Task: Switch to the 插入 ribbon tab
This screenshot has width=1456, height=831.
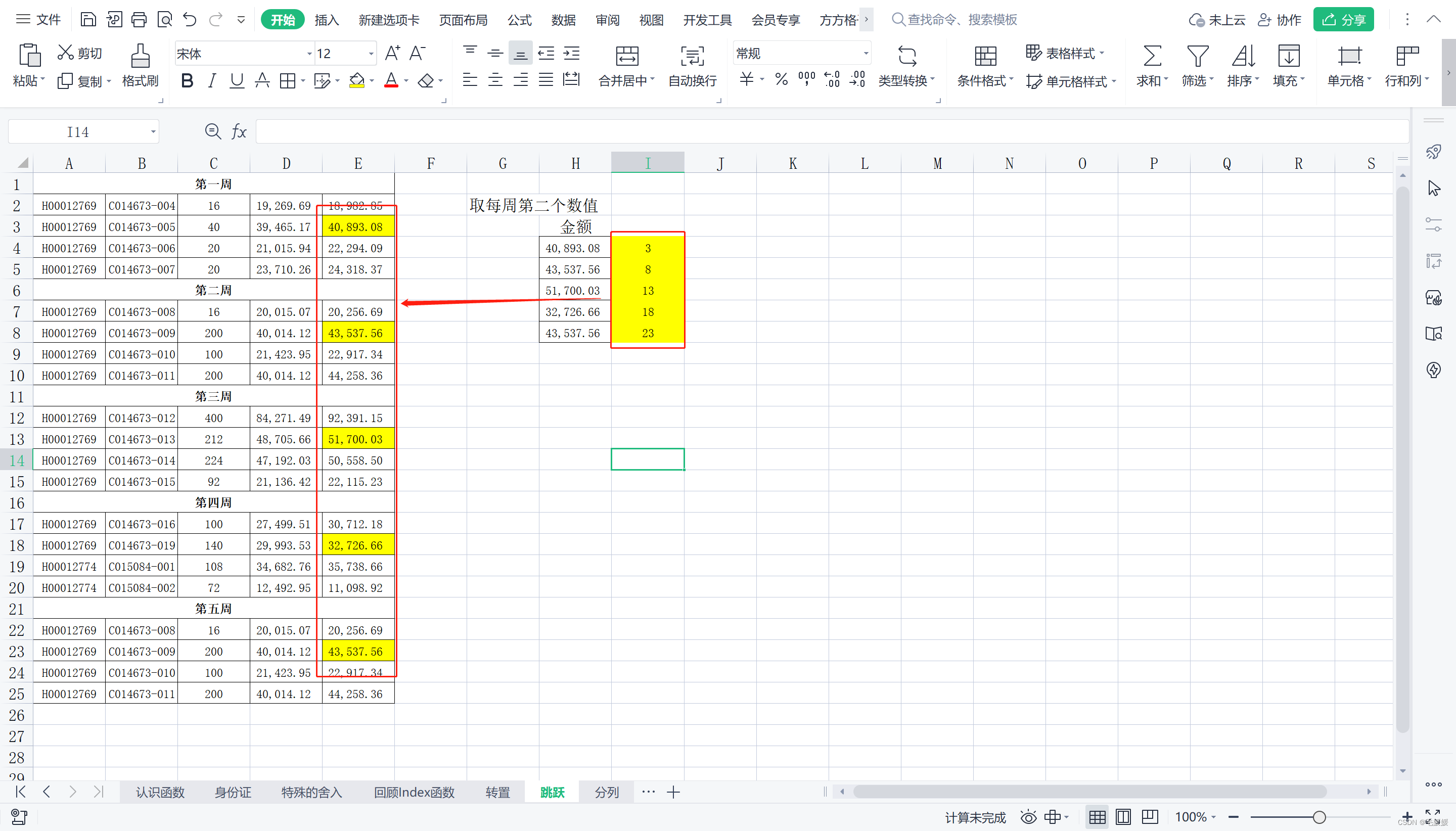Action: pyautogui.click(x=327, y=20)
